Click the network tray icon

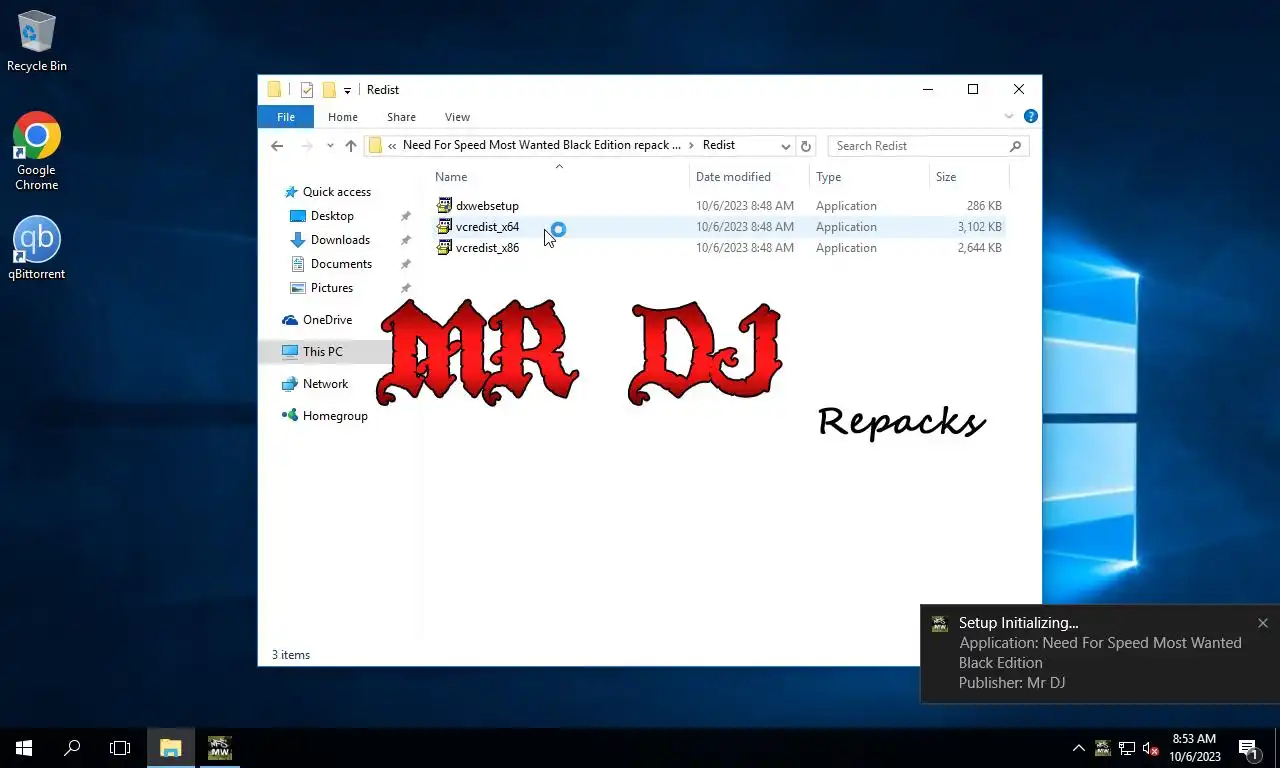coord(1127,748)
